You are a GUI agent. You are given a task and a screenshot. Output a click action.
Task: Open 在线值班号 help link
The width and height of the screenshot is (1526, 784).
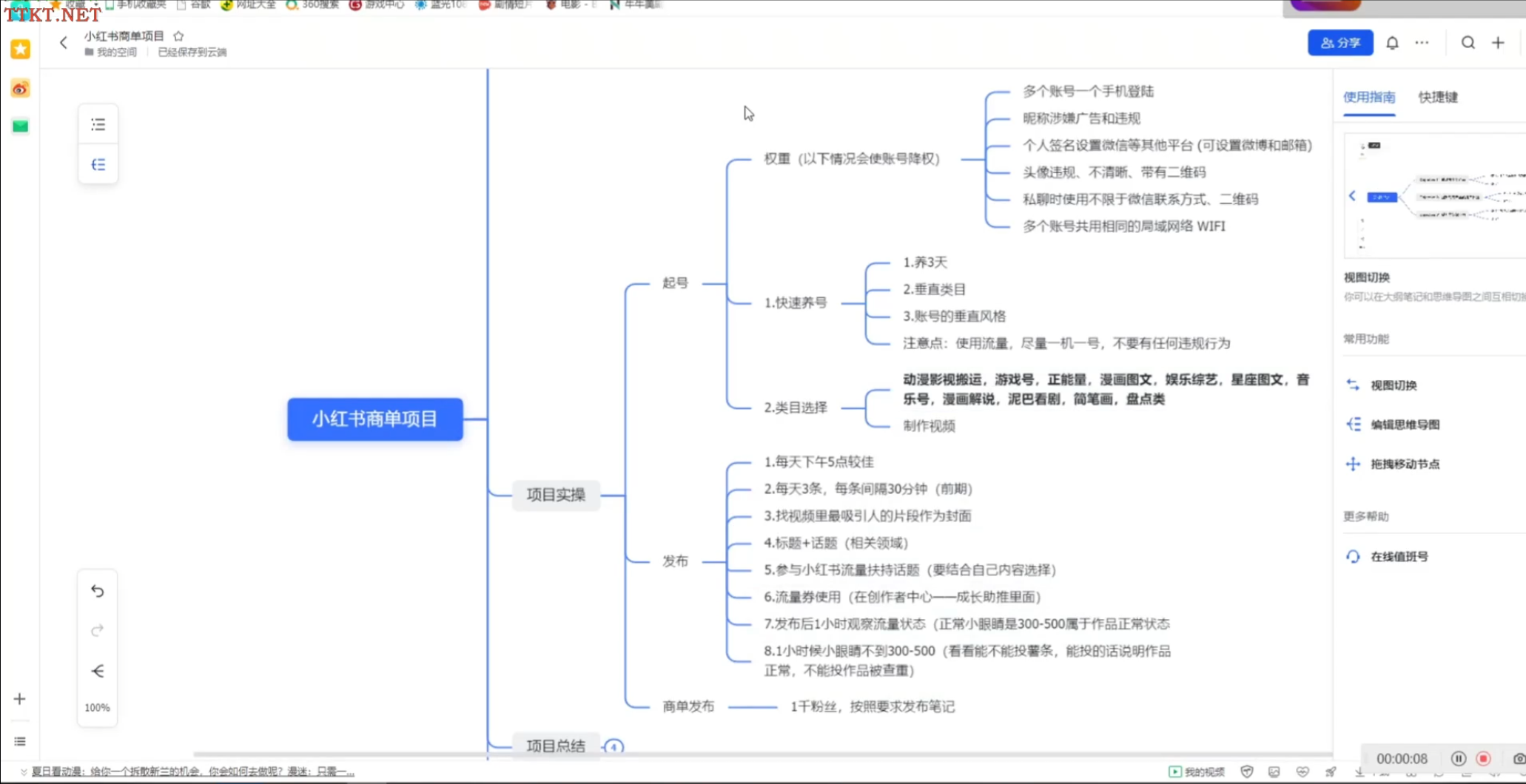tap(1399, 556)
